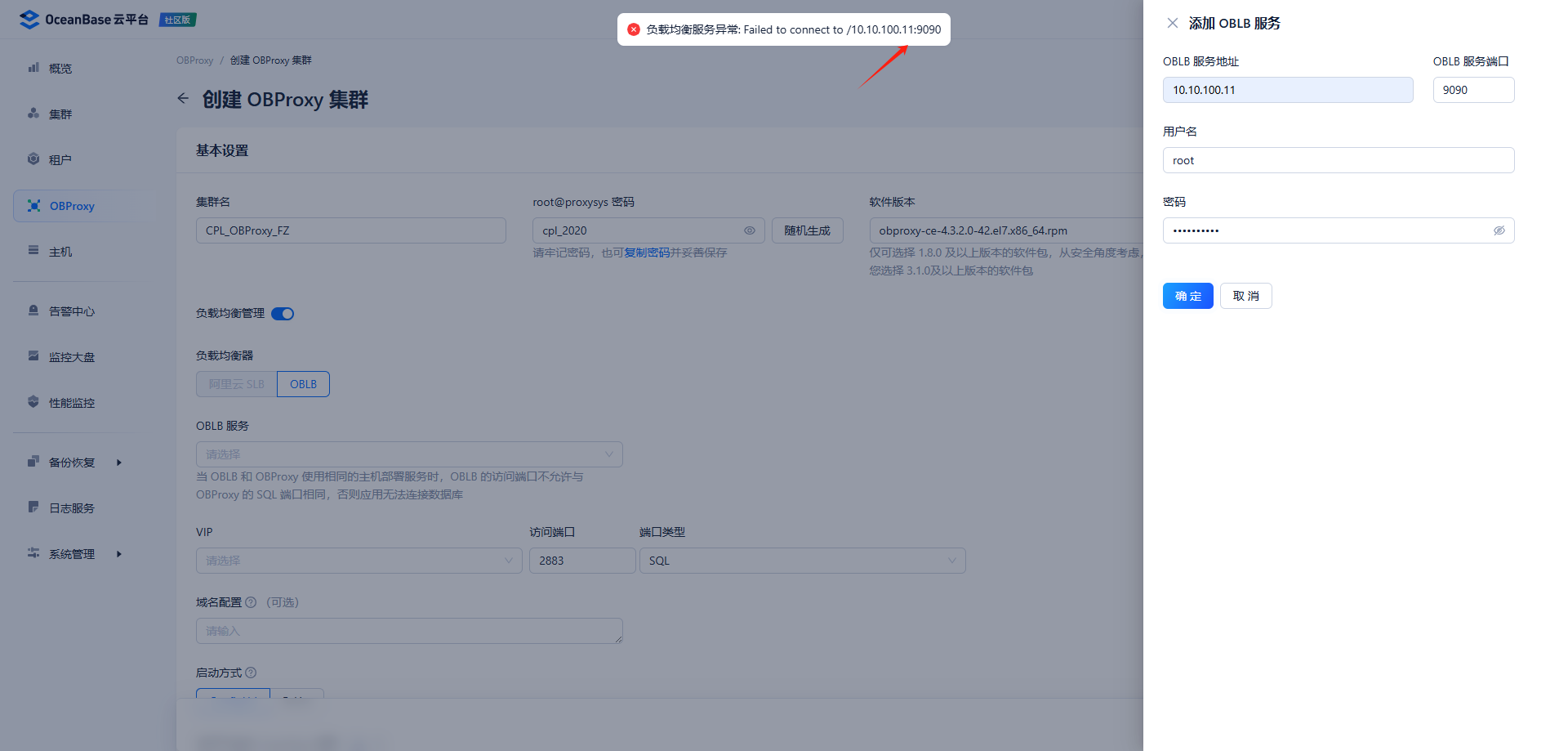1568x751 pixels.
Task: Open the OBLB 服务 dropdown
Action: (409, 454)
